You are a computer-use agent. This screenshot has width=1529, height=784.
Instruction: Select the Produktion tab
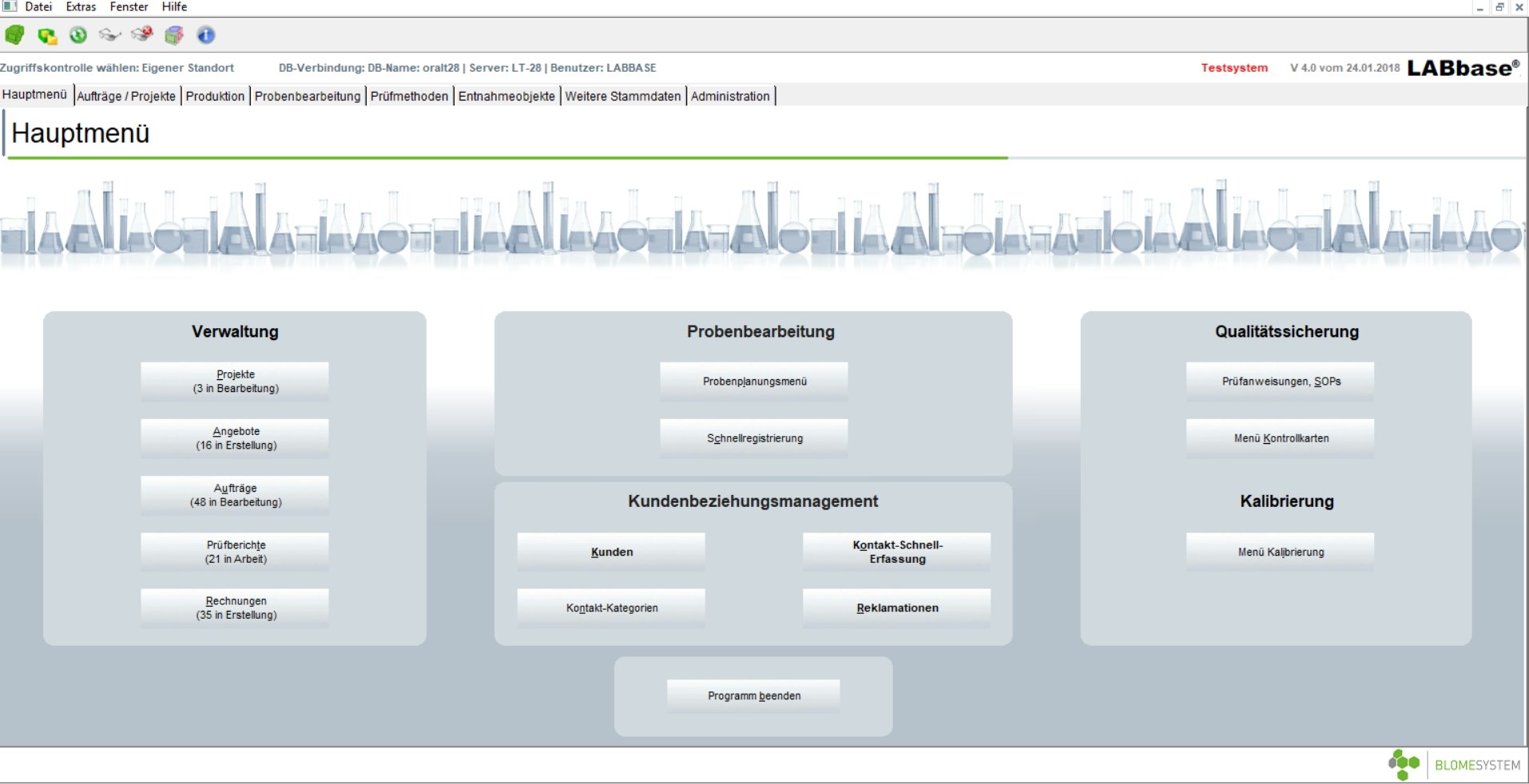[x=214, y=96]
